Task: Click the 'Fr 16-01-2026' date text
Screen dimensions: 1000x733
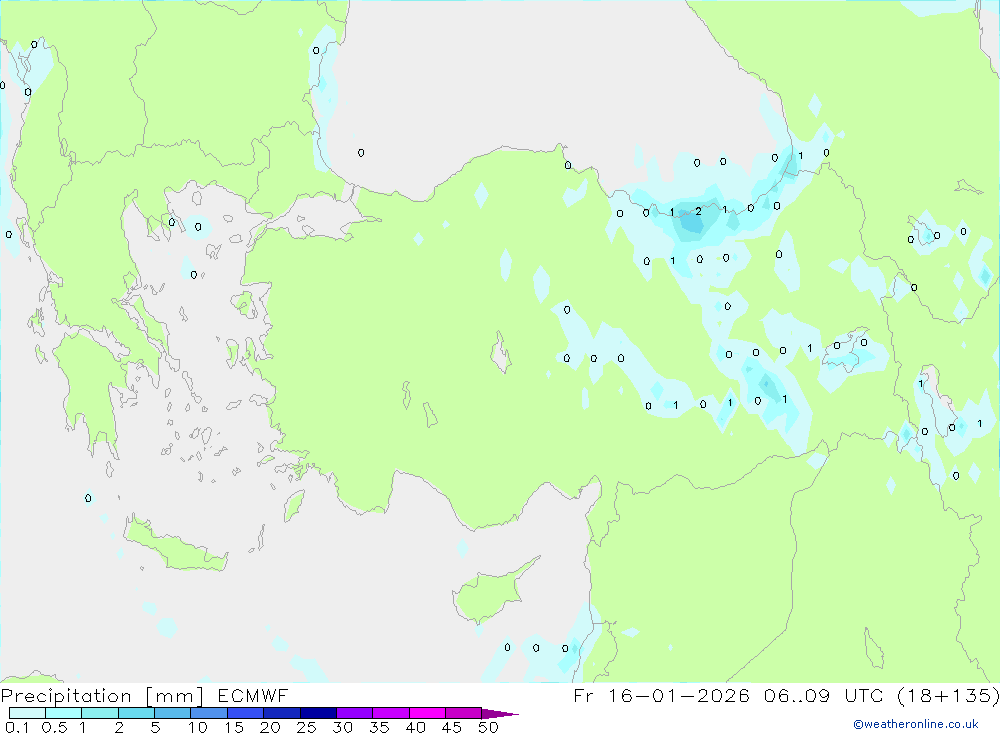Action: coord(661,695)
